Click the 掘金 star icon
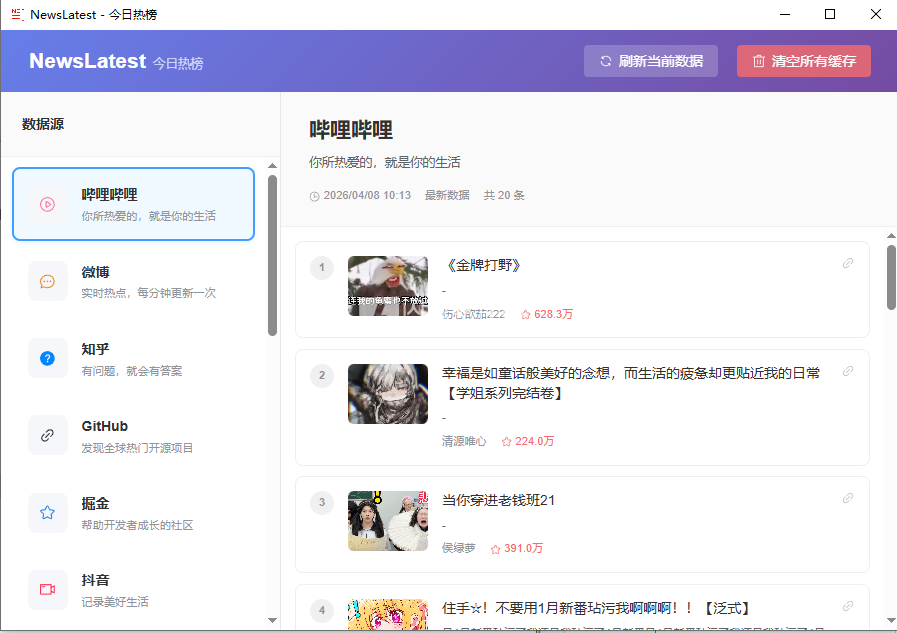Screen dimensions: 897x633 pyautogui.click(x=47, y=512)
